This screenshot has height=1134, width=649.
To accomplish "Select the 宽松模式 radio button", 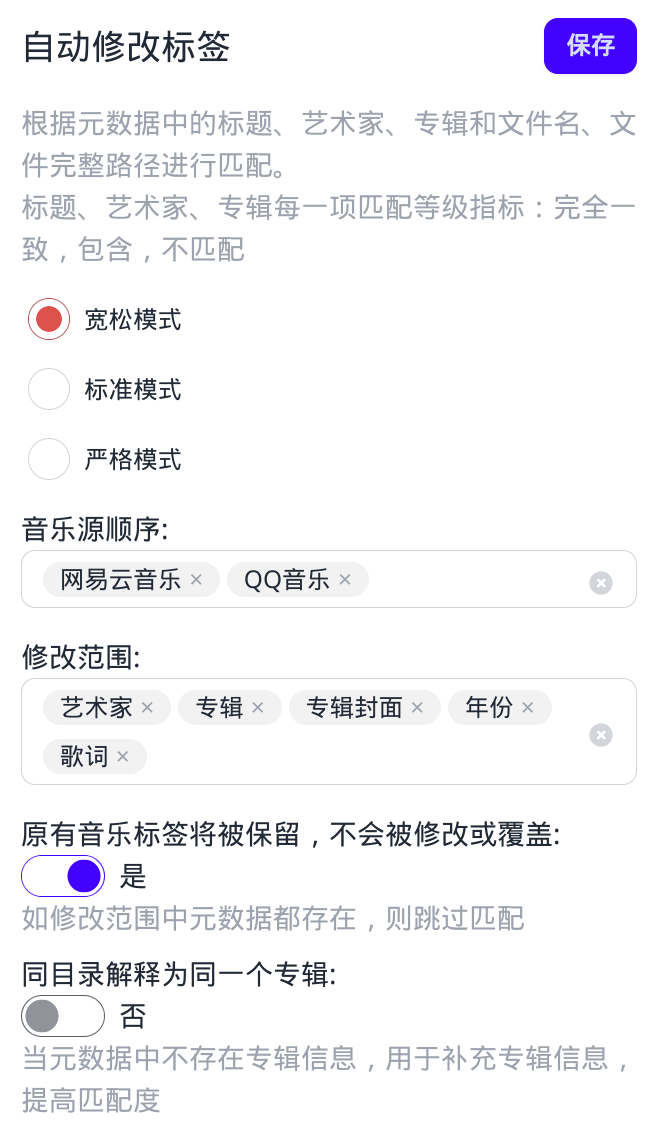I will click(x=49, y=319).
